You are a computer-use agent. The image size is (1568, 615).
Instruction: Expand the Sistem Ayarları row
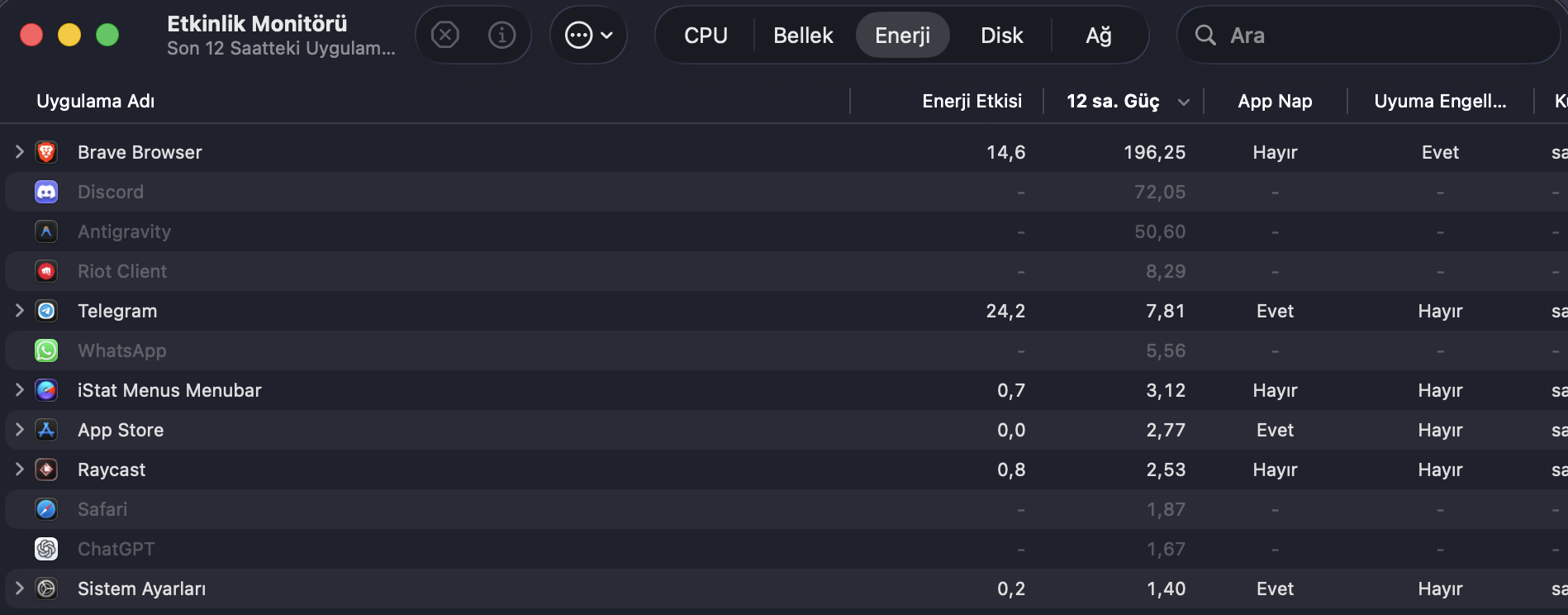pyautogui.click(x=20, y=588)
